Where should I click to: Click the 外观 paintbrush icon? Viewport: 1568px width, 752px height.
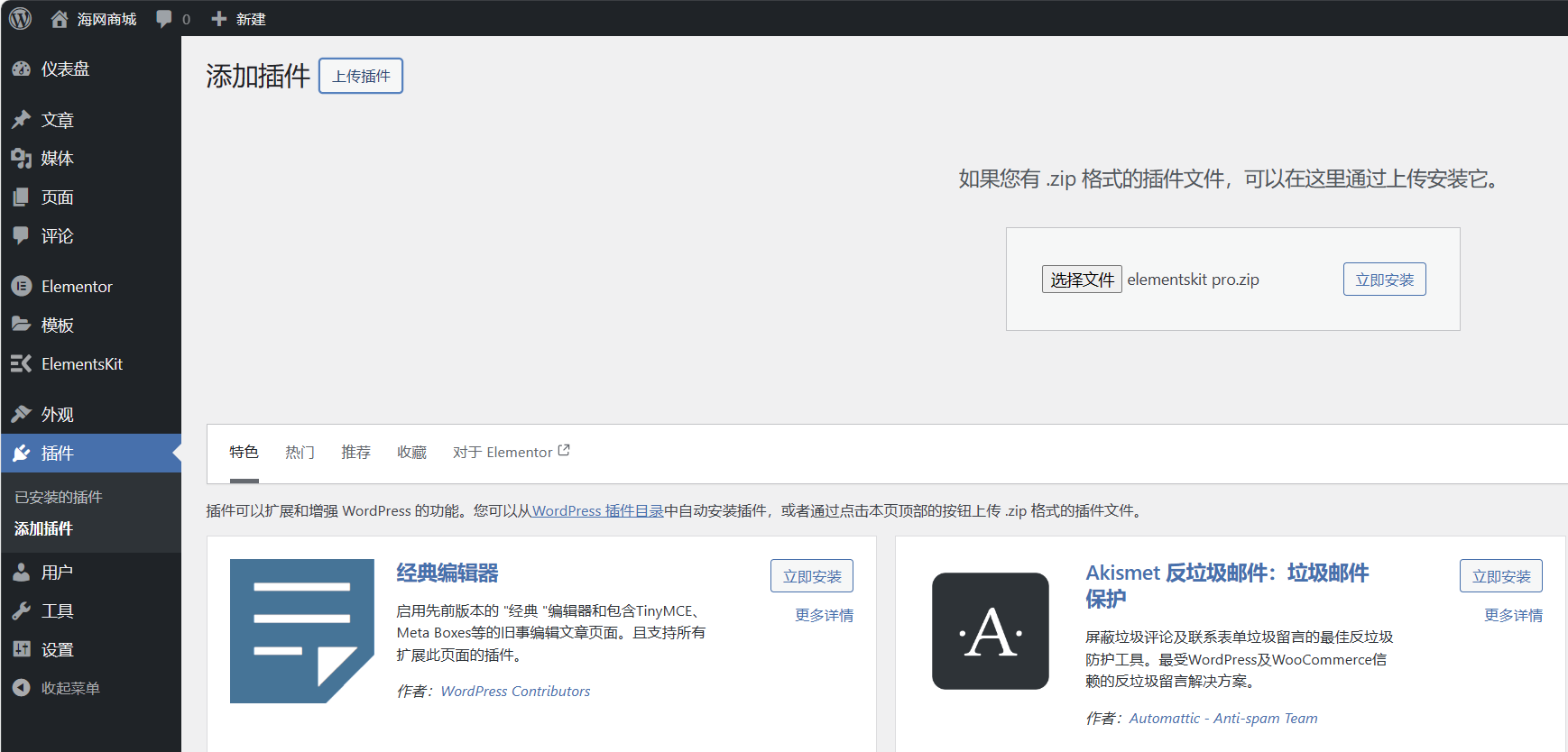coord(22,414)
